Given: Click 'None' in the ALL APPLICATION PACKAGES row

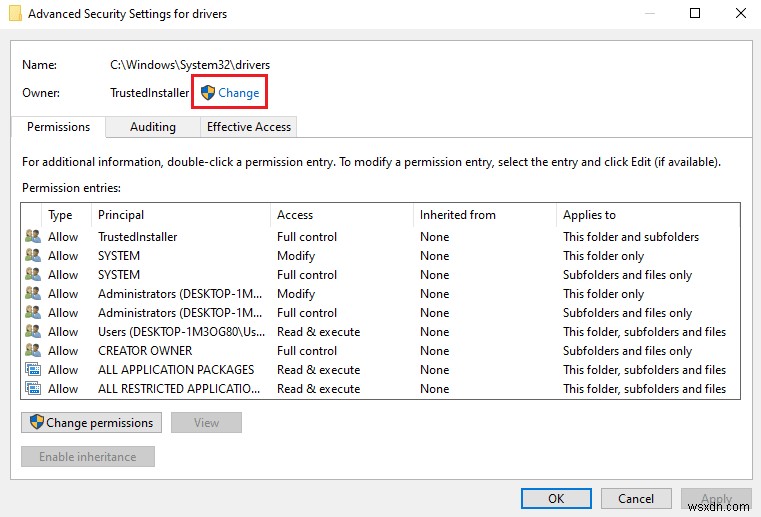Looking at the screenshot, I should (x=434, y=369).
